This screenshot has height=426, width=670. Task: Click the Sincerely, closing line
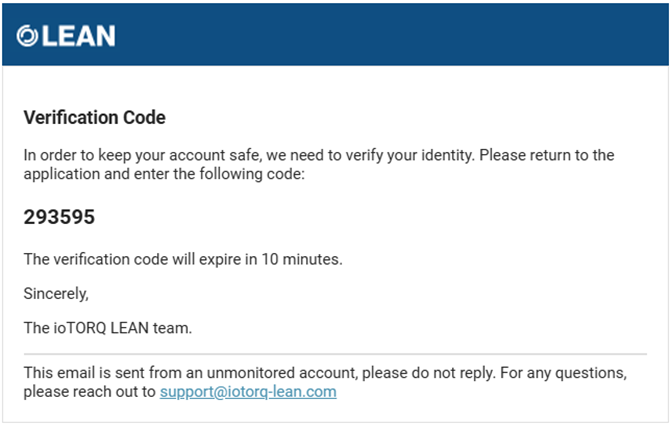pos(56,294)
